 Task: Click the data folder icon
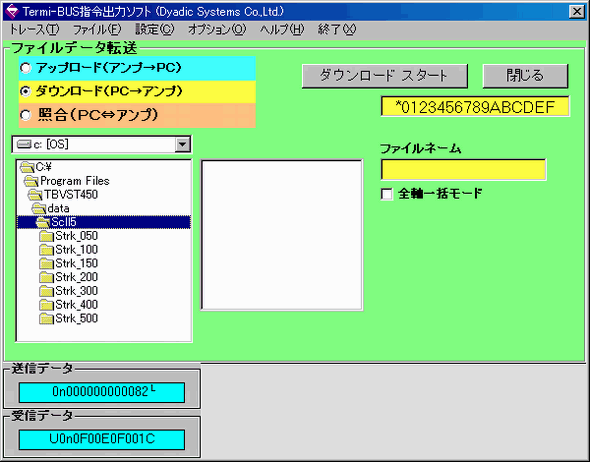[x=39, y=209]
